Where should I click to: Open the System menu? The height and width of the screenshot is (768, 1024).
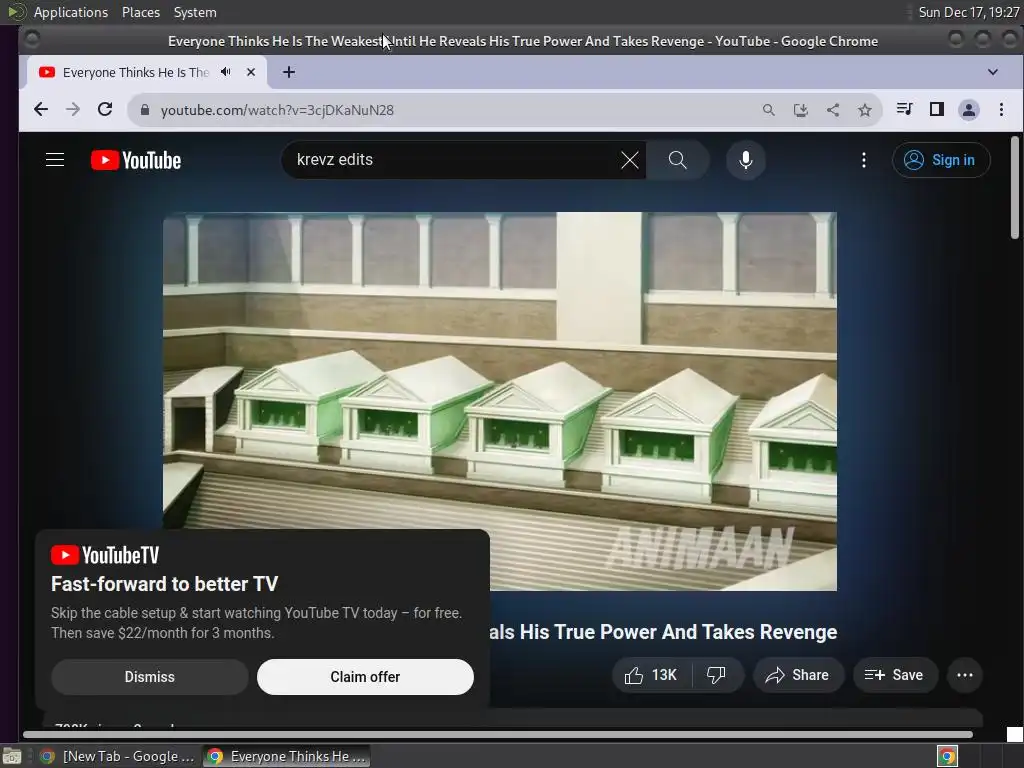195,12
